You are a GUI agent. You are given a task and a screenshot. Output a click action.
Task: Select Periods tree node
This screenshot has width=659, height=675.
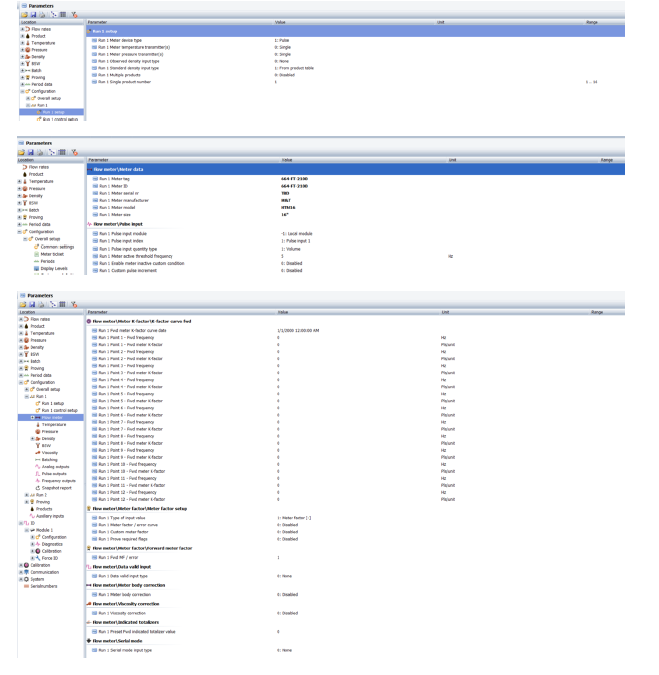pyautogui.click(x=47, y=261)
